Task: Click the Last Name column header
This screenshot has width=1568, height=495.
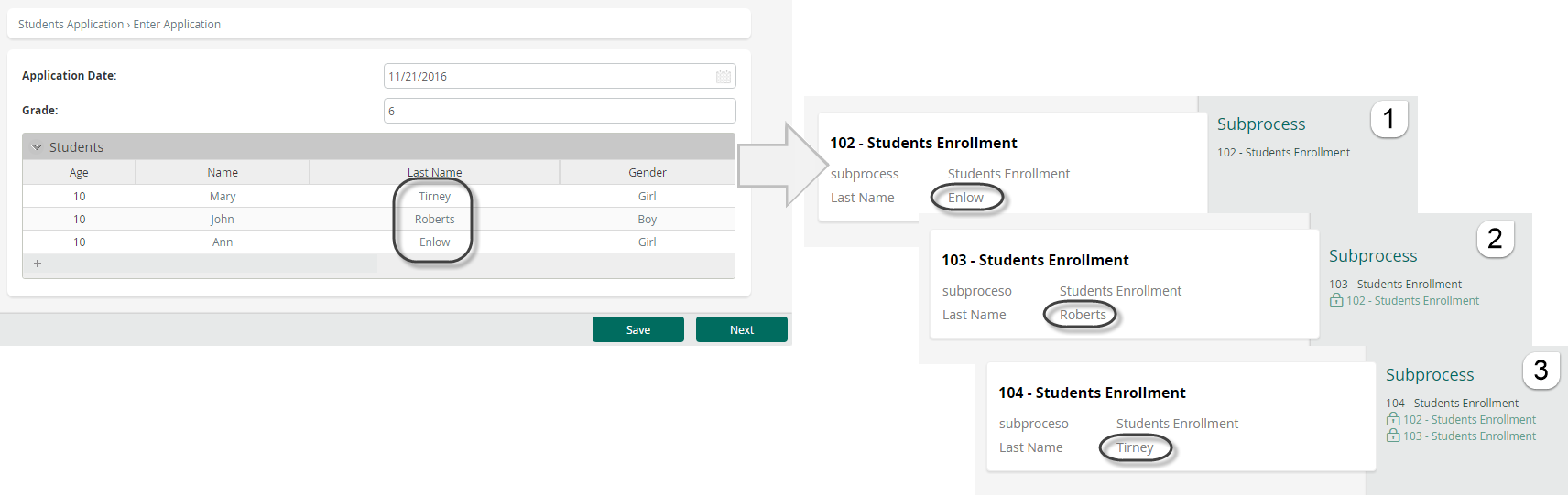Action: point(434,172)
